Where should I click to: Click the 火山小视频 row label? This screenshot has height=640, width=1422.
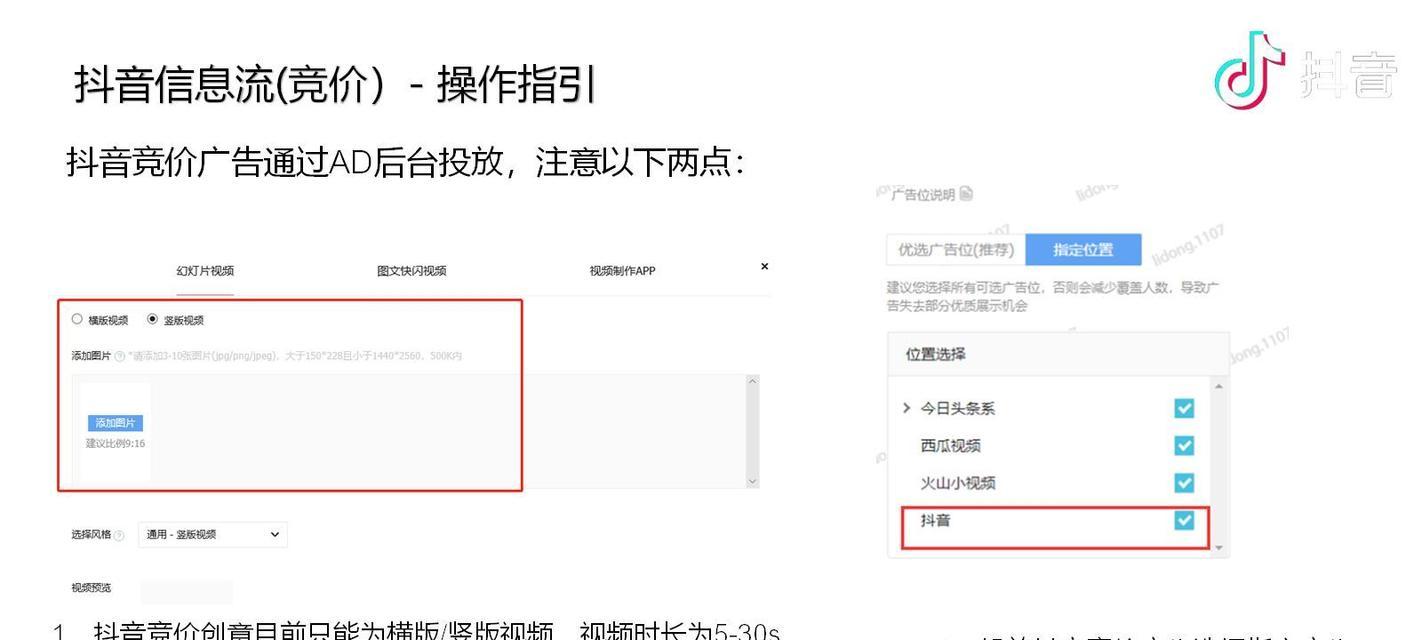[x=958, y=484]
